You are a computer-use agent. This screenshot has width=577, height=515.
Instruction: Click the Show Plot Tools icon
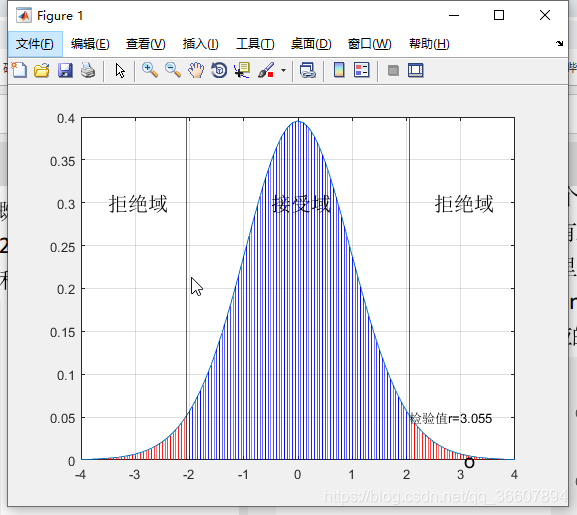coord(416,70)
